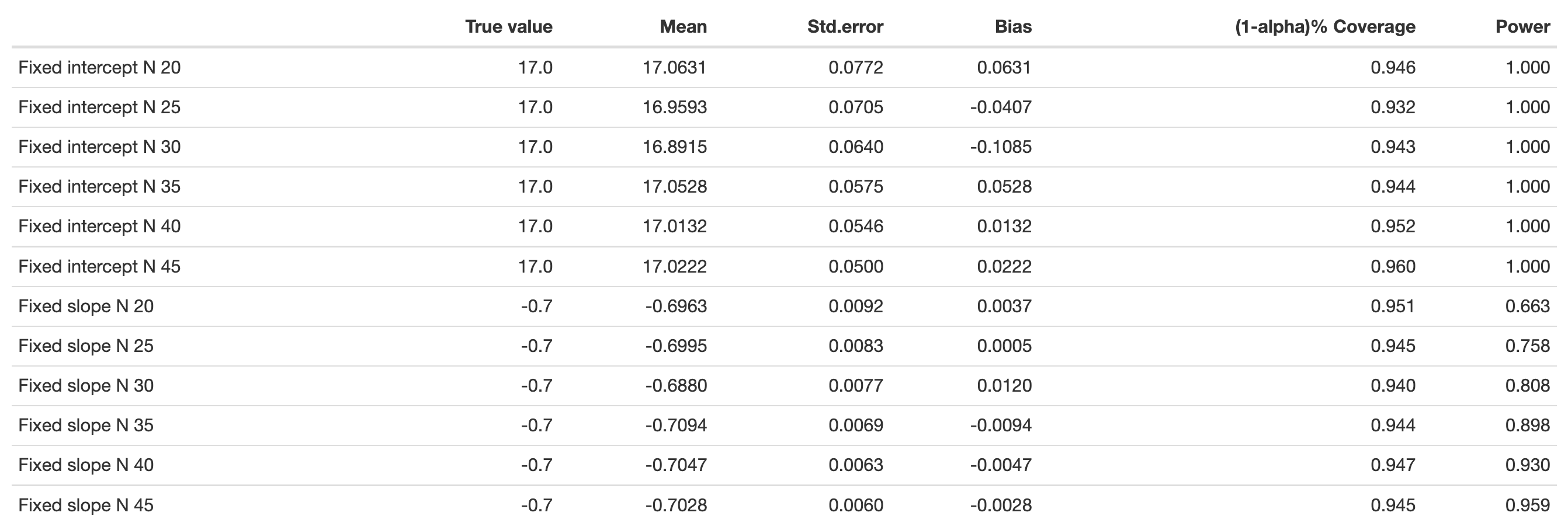This screenshot has height=530, width=1568.
Task: Select the Fixed slope N 45 row label
Action: pos(86,505)
